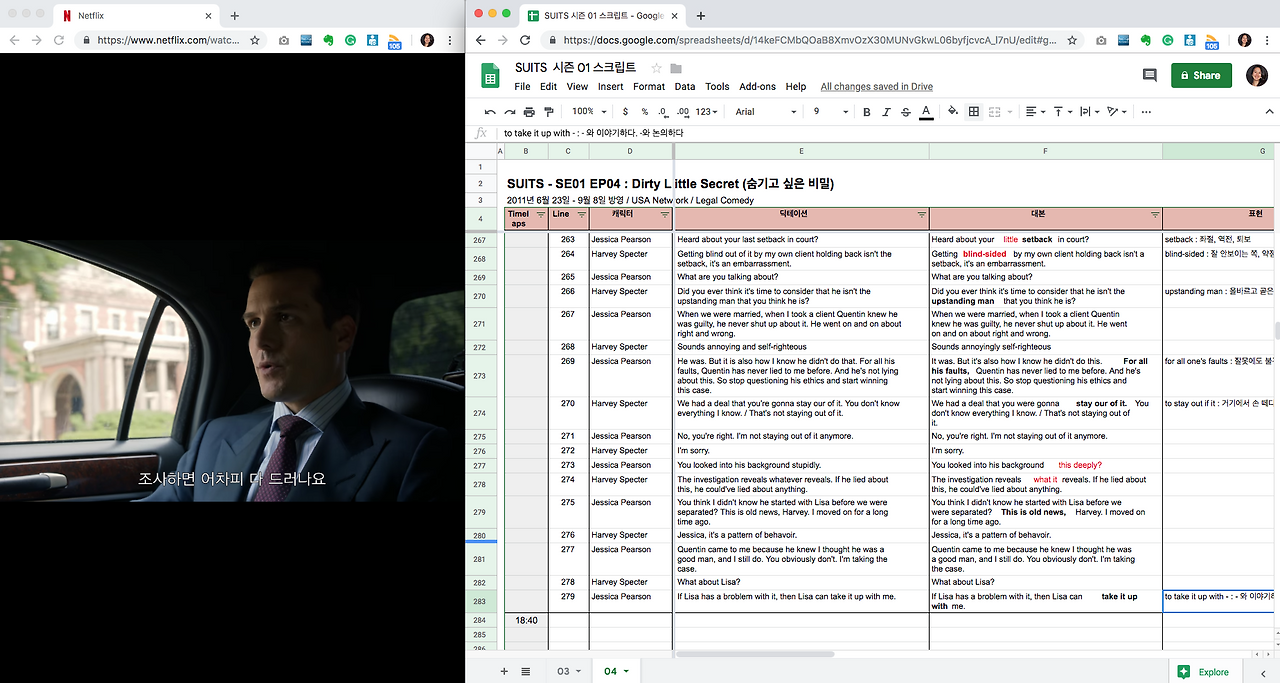Viewport: 1280px width, 683px height.
Task: Open the 100% zoom dropdown
Action: [x=589, y=112]
